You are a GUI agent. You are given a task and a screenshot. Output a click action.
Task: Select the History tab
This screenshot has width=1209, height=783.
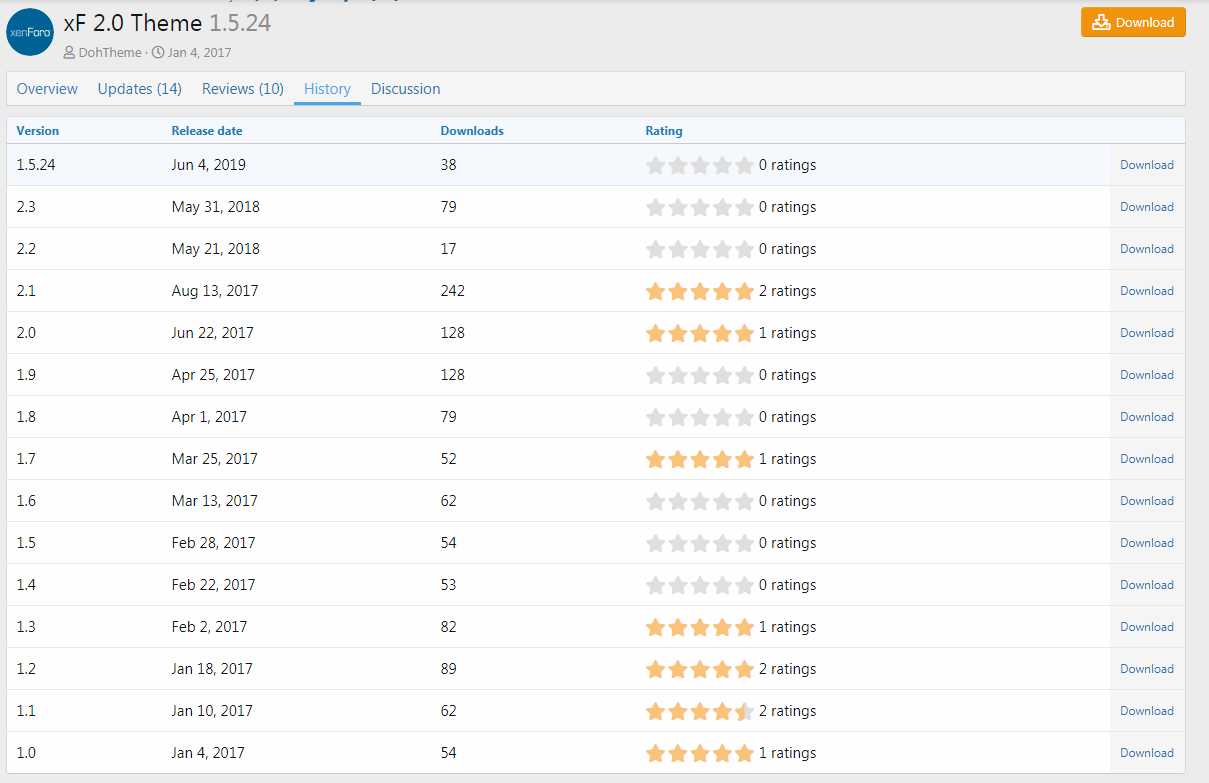click(327, 89)
